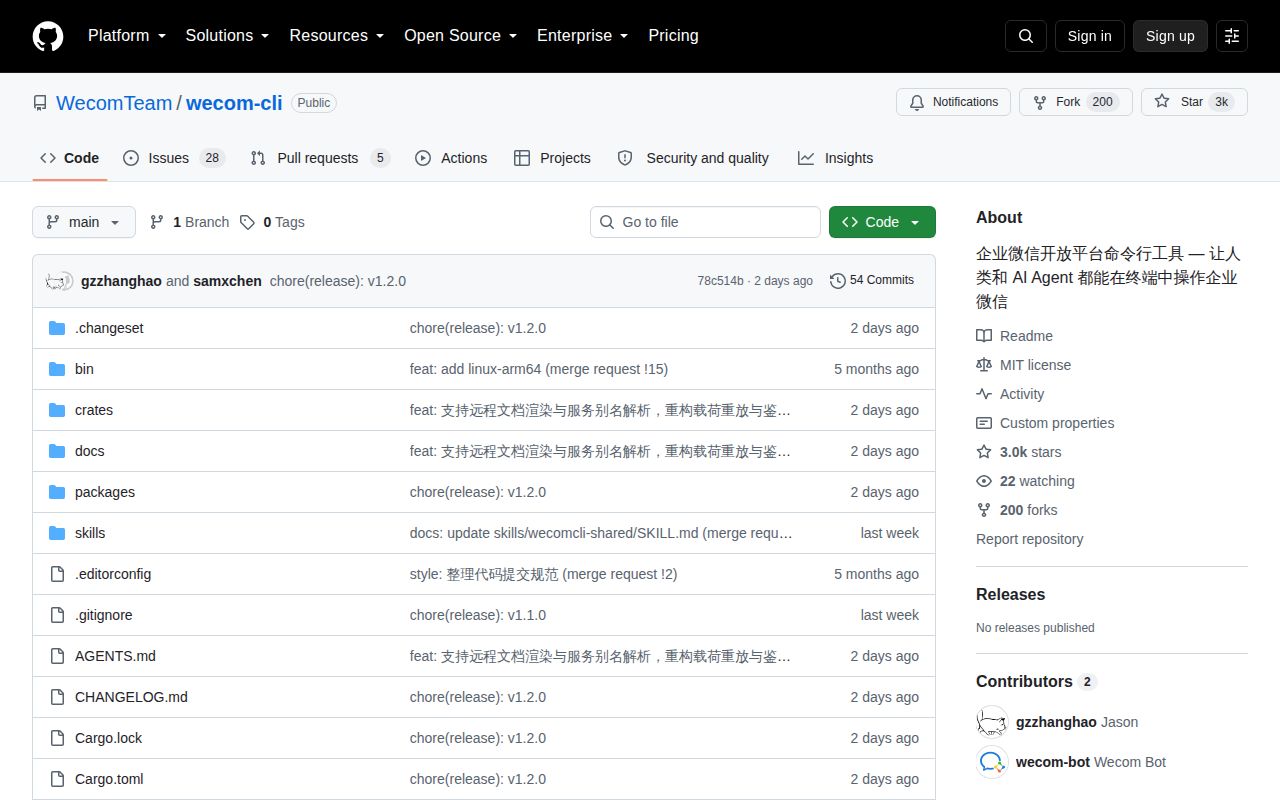Switch to the Projects tab
This screenshot has height=800, width=1280.
pos(552,158)
